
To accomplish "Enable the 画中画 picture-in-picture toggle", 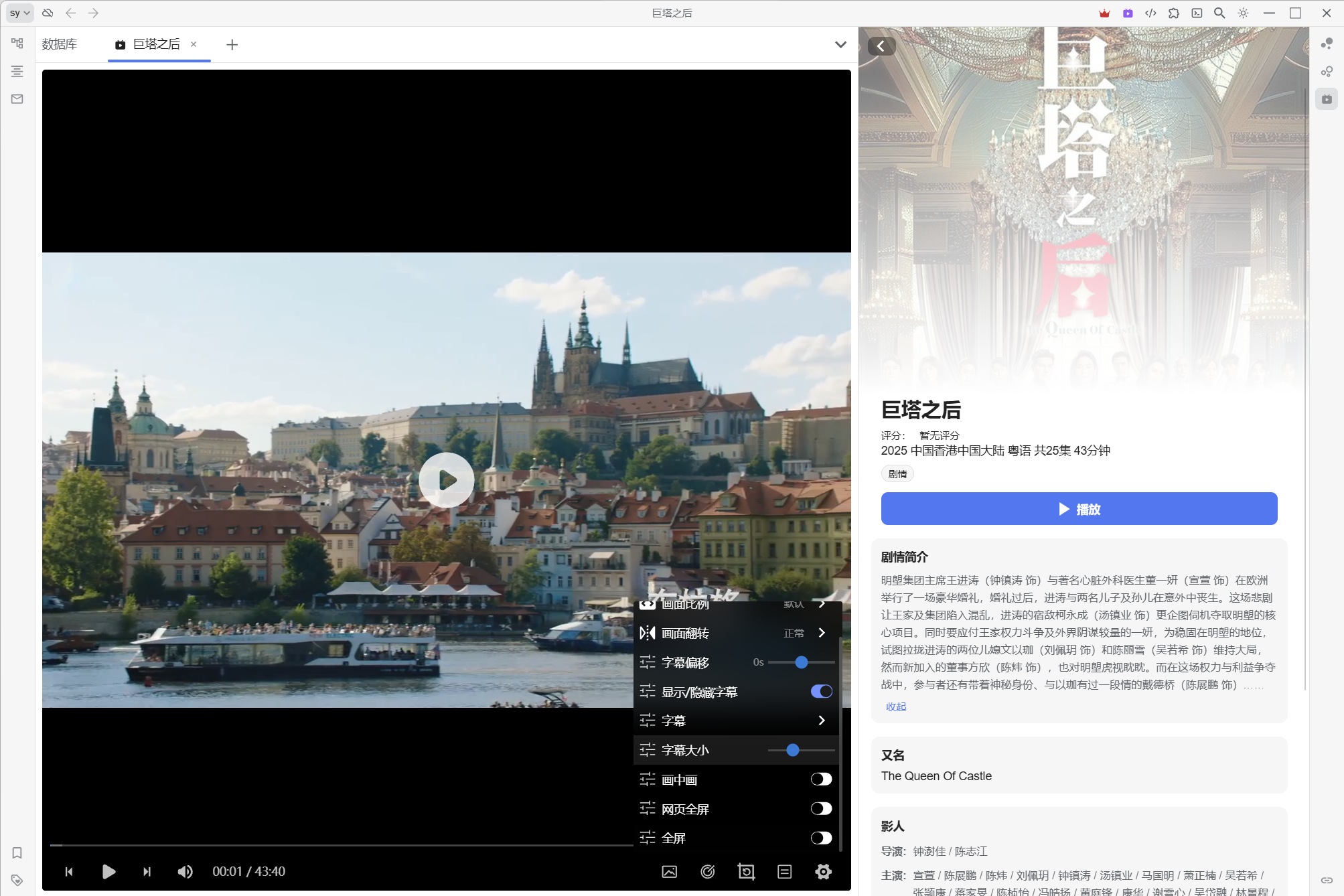I will click(821, 779).
